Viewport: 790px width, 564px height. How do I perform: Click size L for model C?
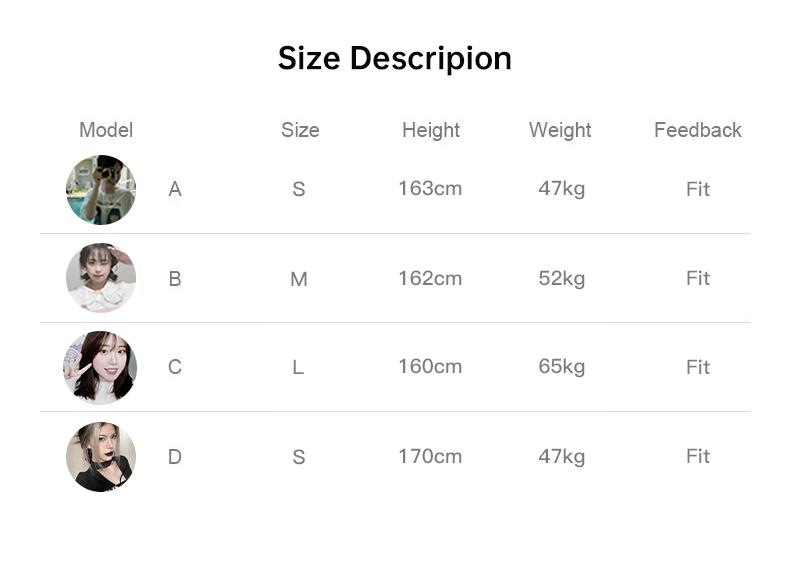[298, 367]
